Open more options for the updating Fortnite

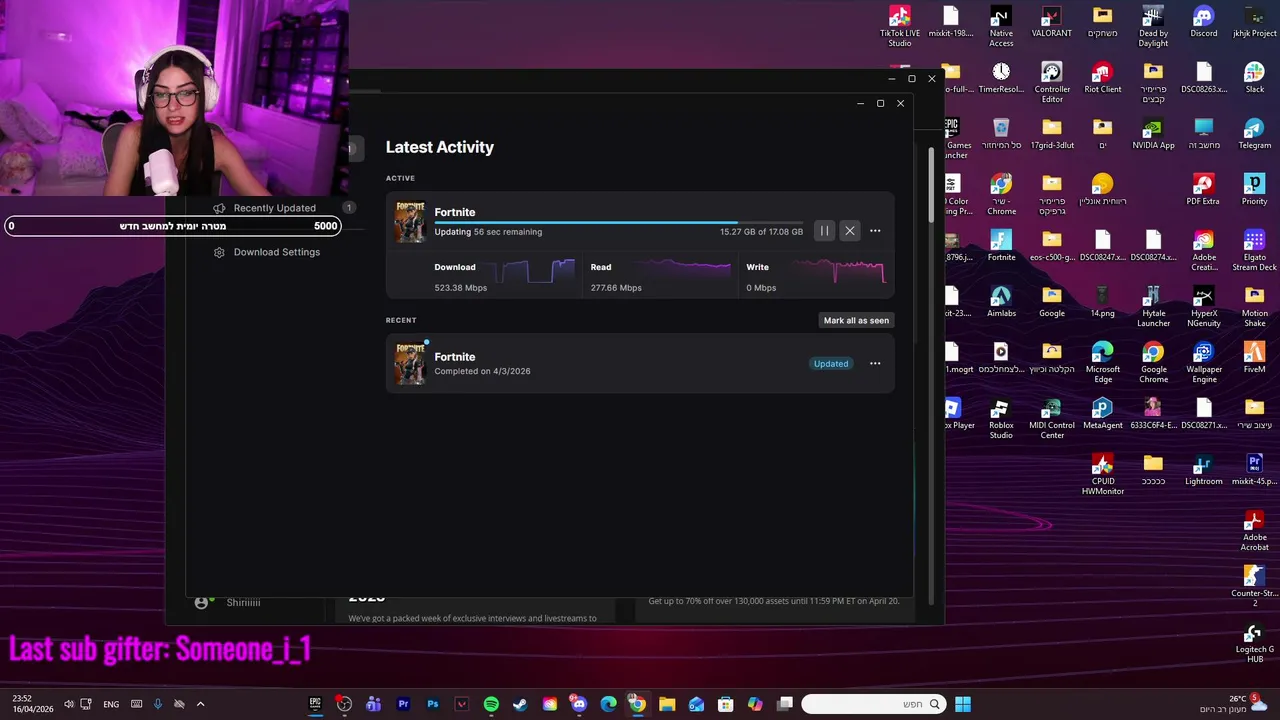click(x=875, y=231)
